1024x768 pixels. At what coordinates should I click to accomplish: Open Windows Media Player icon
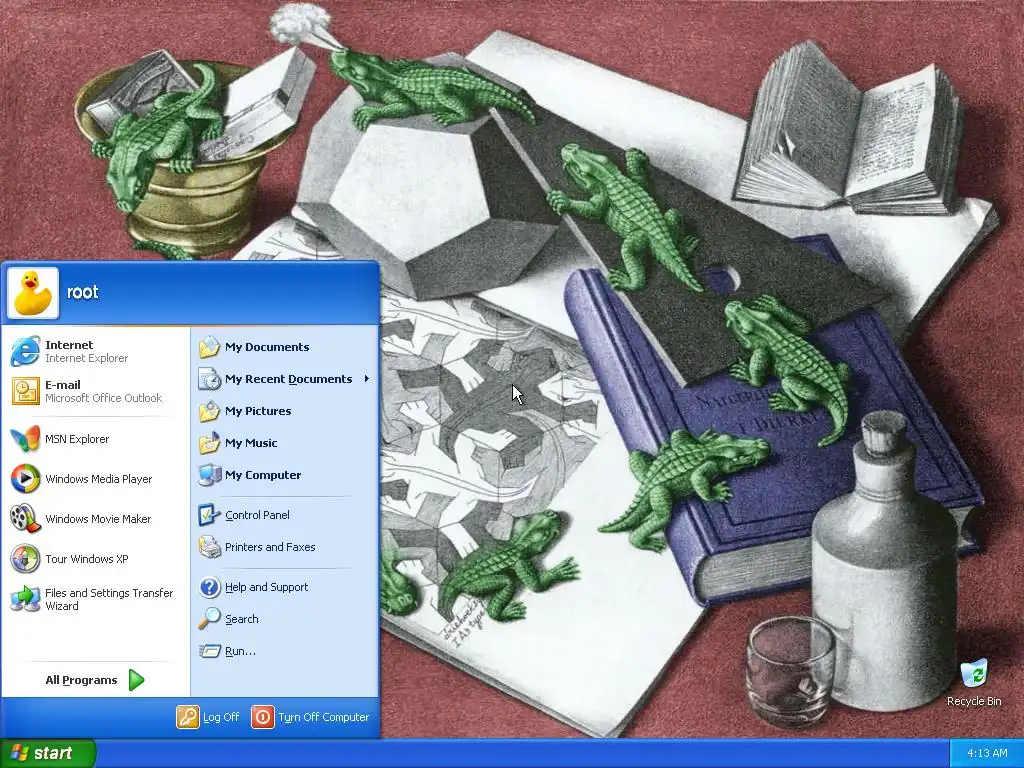pos(25,479)
